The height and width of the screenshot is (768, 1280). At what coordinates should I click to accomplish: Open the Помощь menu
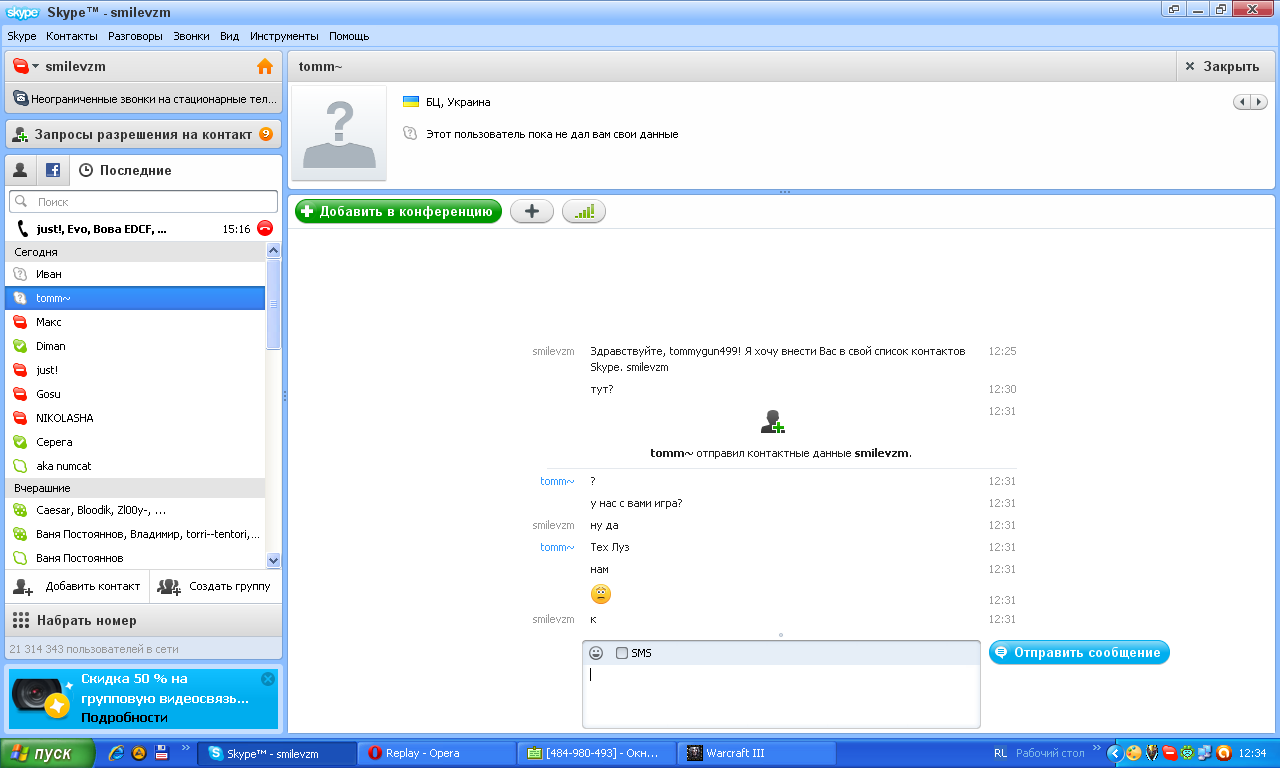click(x=349, y=36)
